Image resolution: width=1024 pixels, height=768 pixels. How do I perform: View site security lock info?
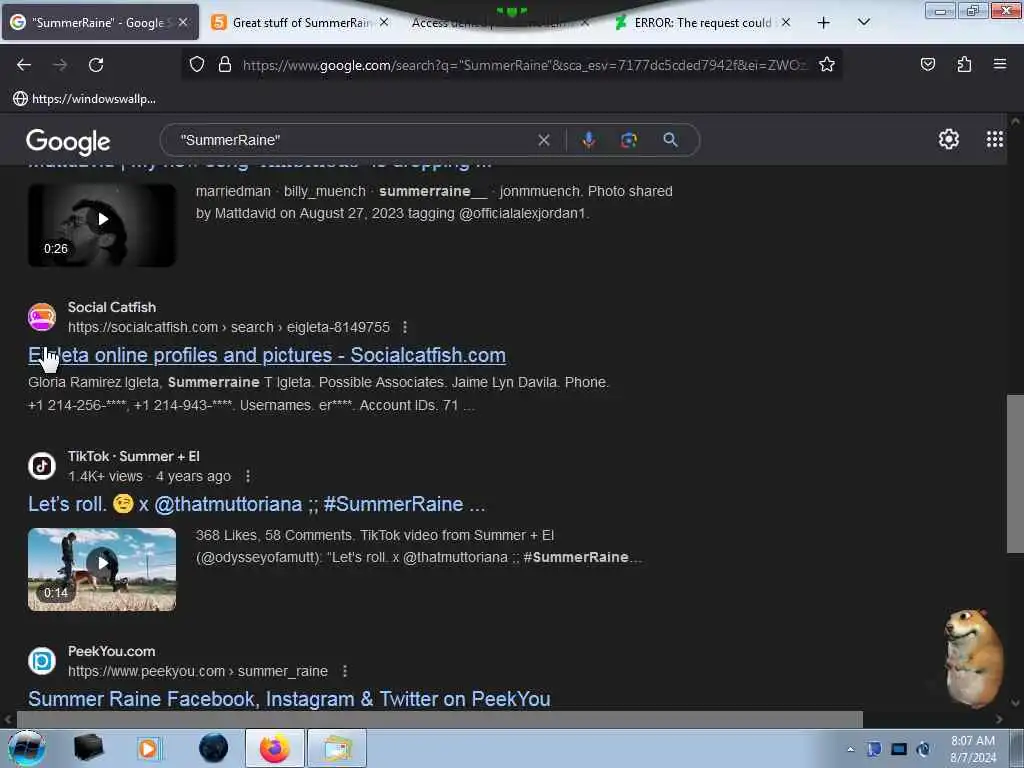[225, 64]
